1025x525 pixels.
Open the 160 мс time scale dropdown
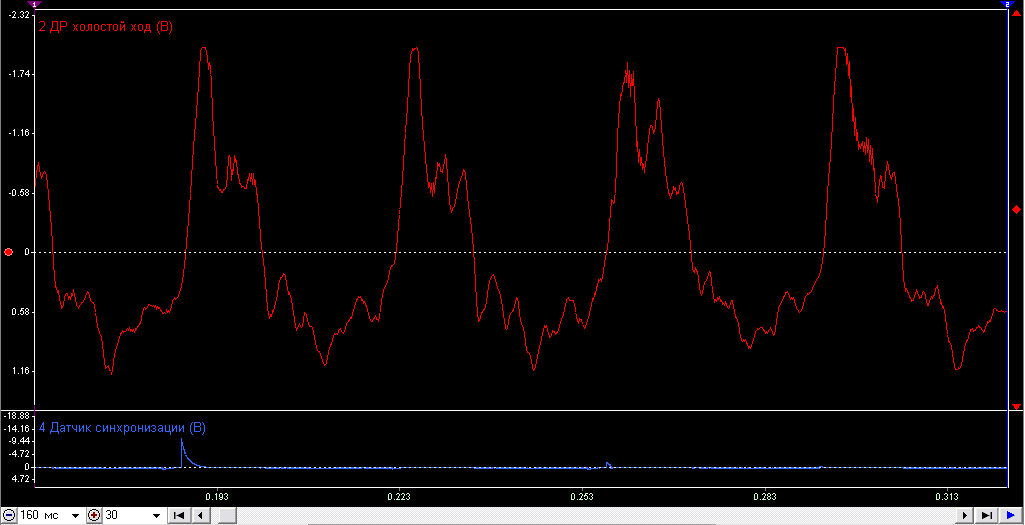[x=75, y=516]
